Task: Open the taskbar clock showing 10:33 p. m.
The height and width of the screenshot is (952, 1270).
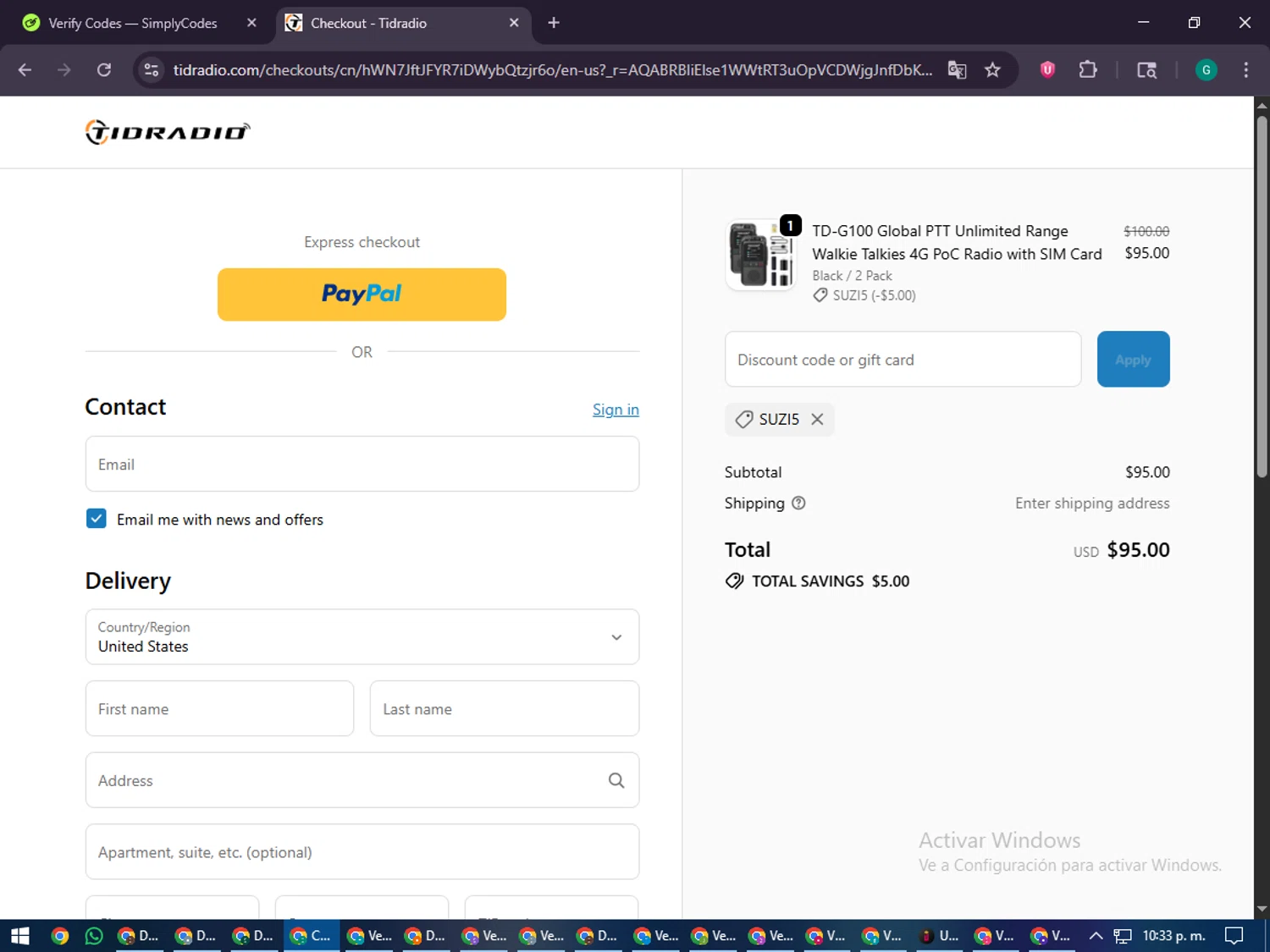Action: pyautogui.click(x=1173, y=936)
